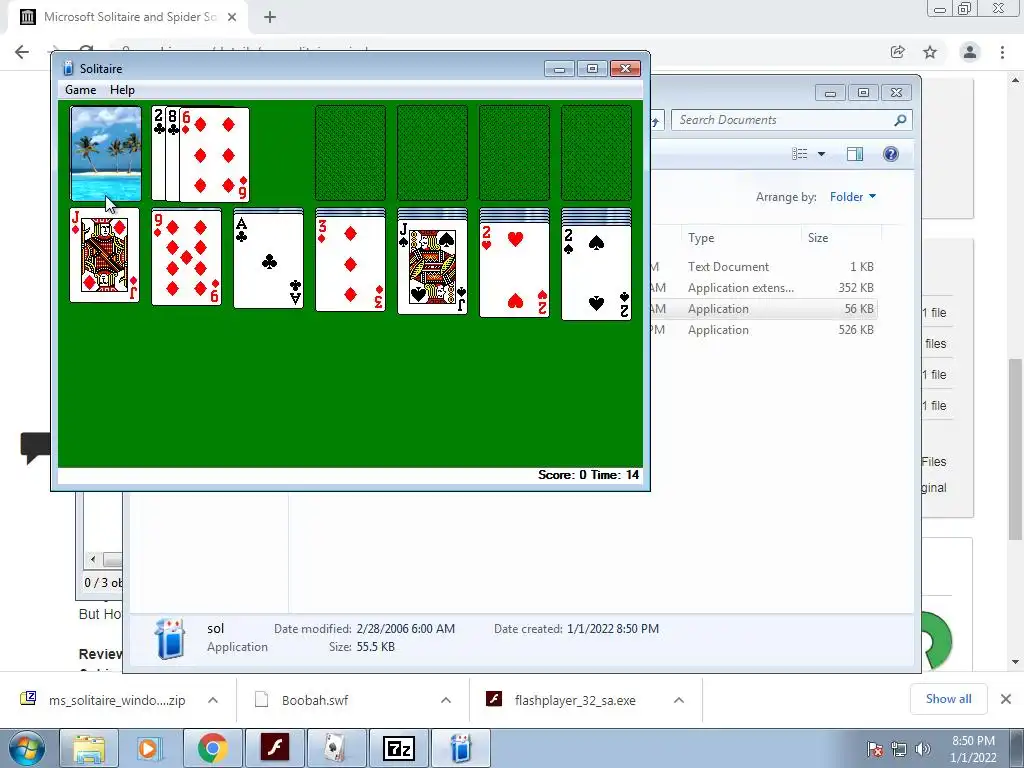The image size is (1024, 768).
Task: Select the Application extension row
Action: click(764, 287)
